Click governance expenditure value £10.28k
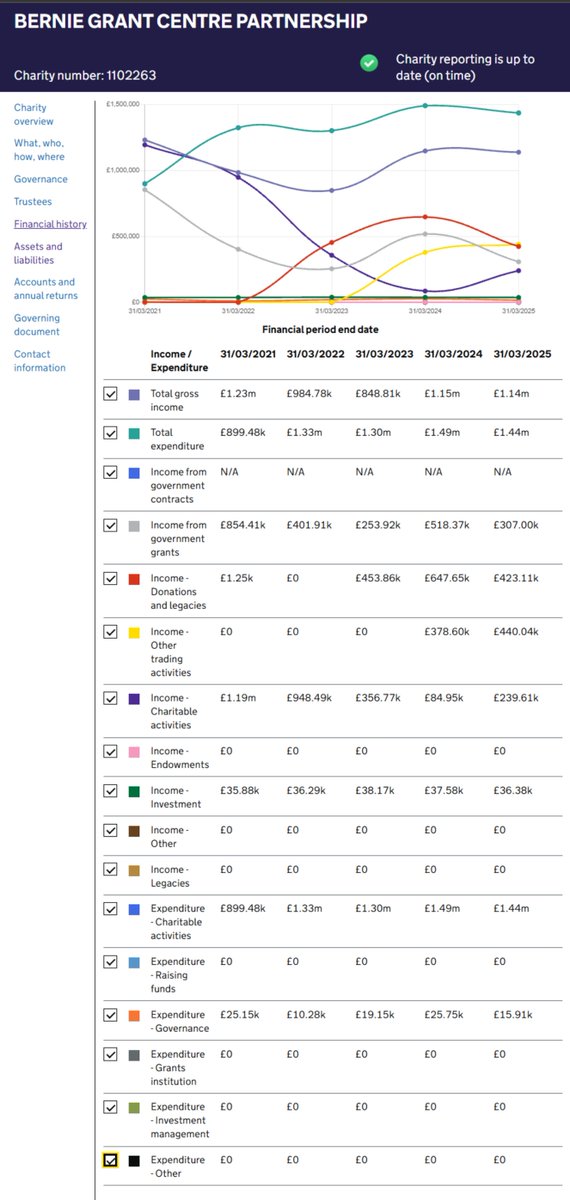 [x=306, y=1015]
